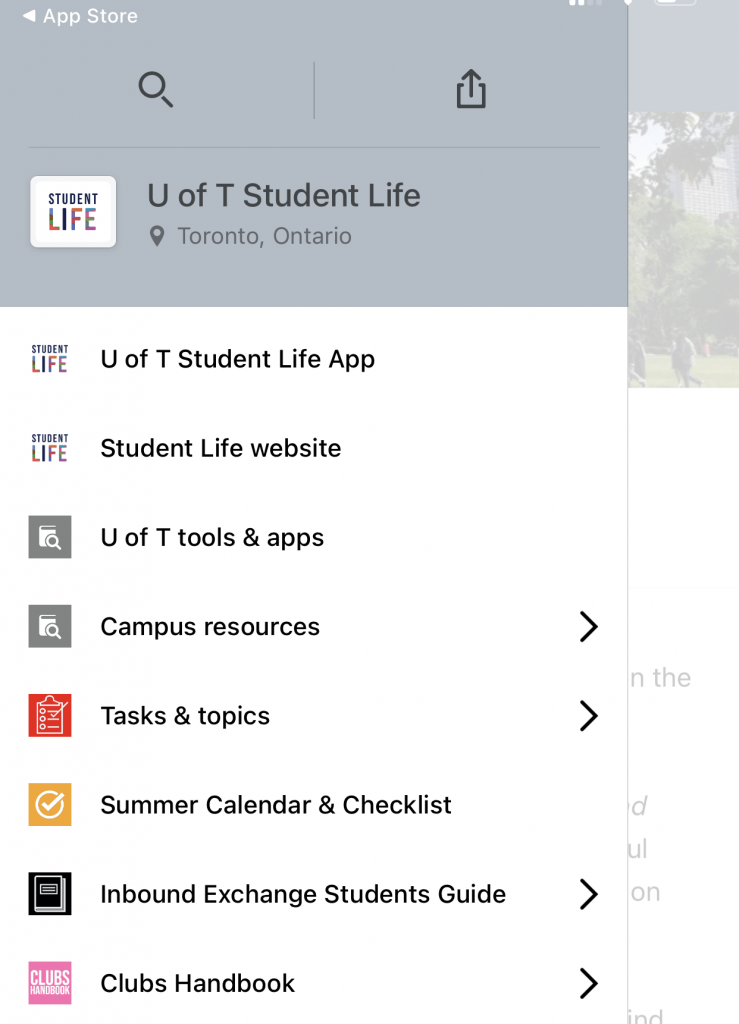Image resolution: width=739 pixels, height=1024 pixels.
Task: Click the Campus resources grey icon
Action: click(50, 627)
